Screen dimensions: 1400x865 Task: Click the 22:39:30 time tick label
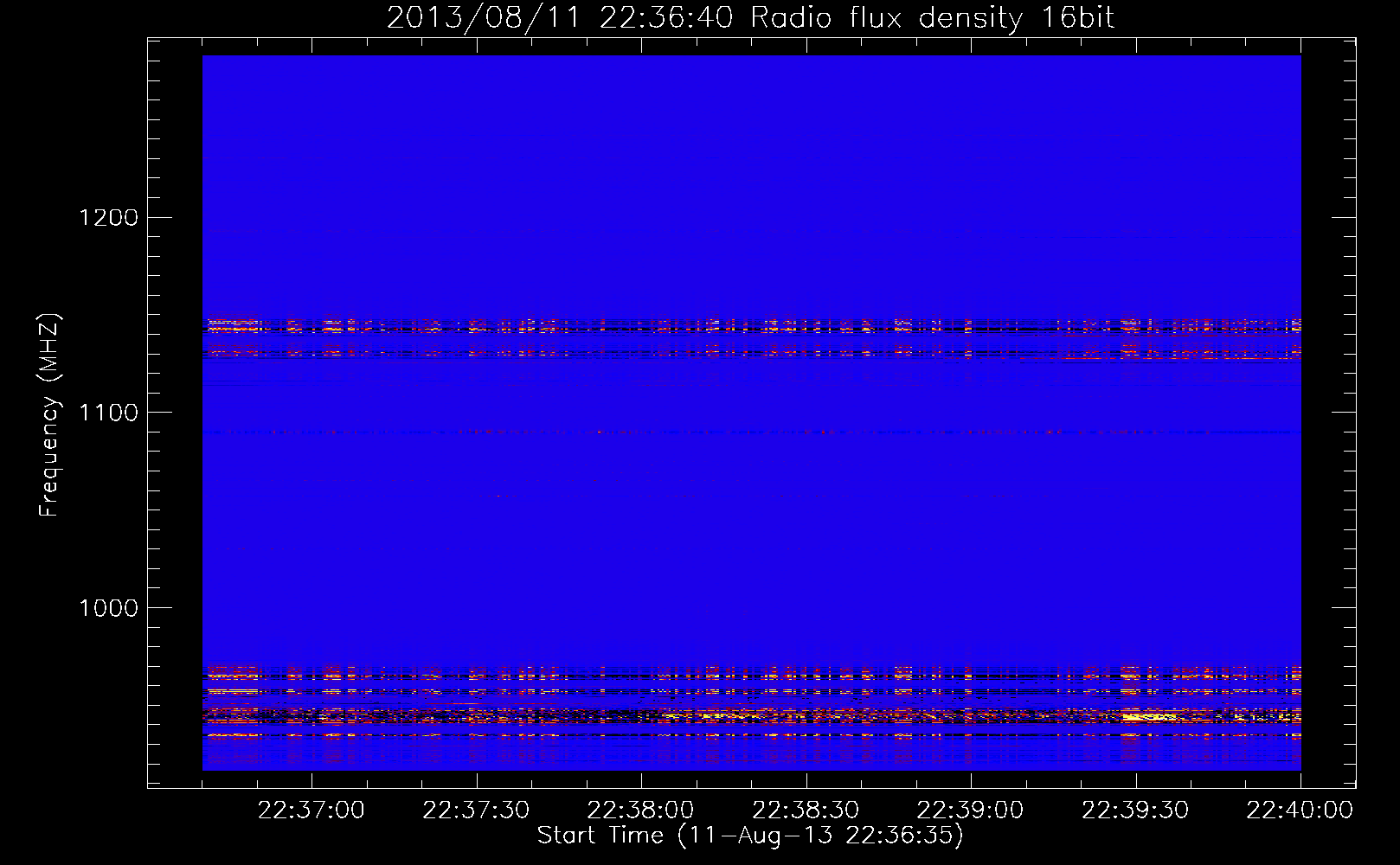coord(1136,811)
